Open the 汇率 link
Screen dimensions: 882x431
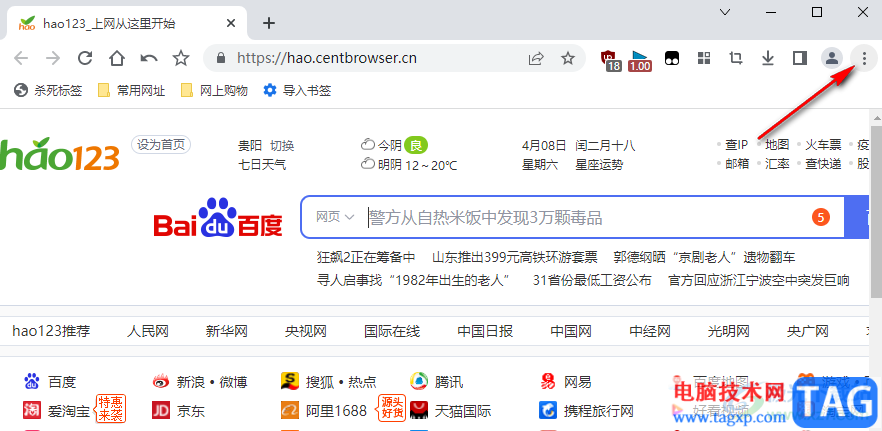(777, 164)
